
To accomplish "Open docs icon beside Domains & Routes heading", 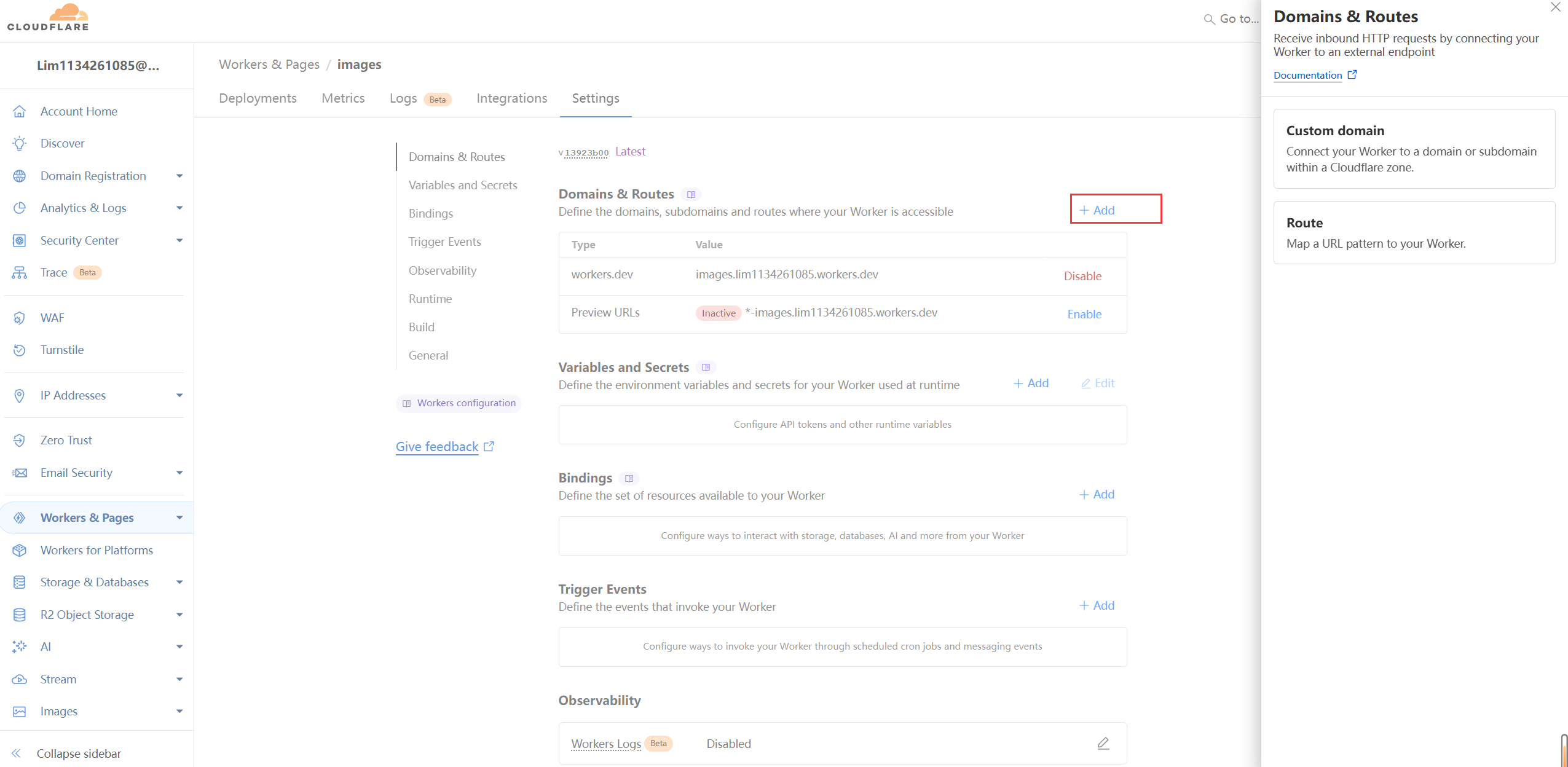I will click(691, 194).
